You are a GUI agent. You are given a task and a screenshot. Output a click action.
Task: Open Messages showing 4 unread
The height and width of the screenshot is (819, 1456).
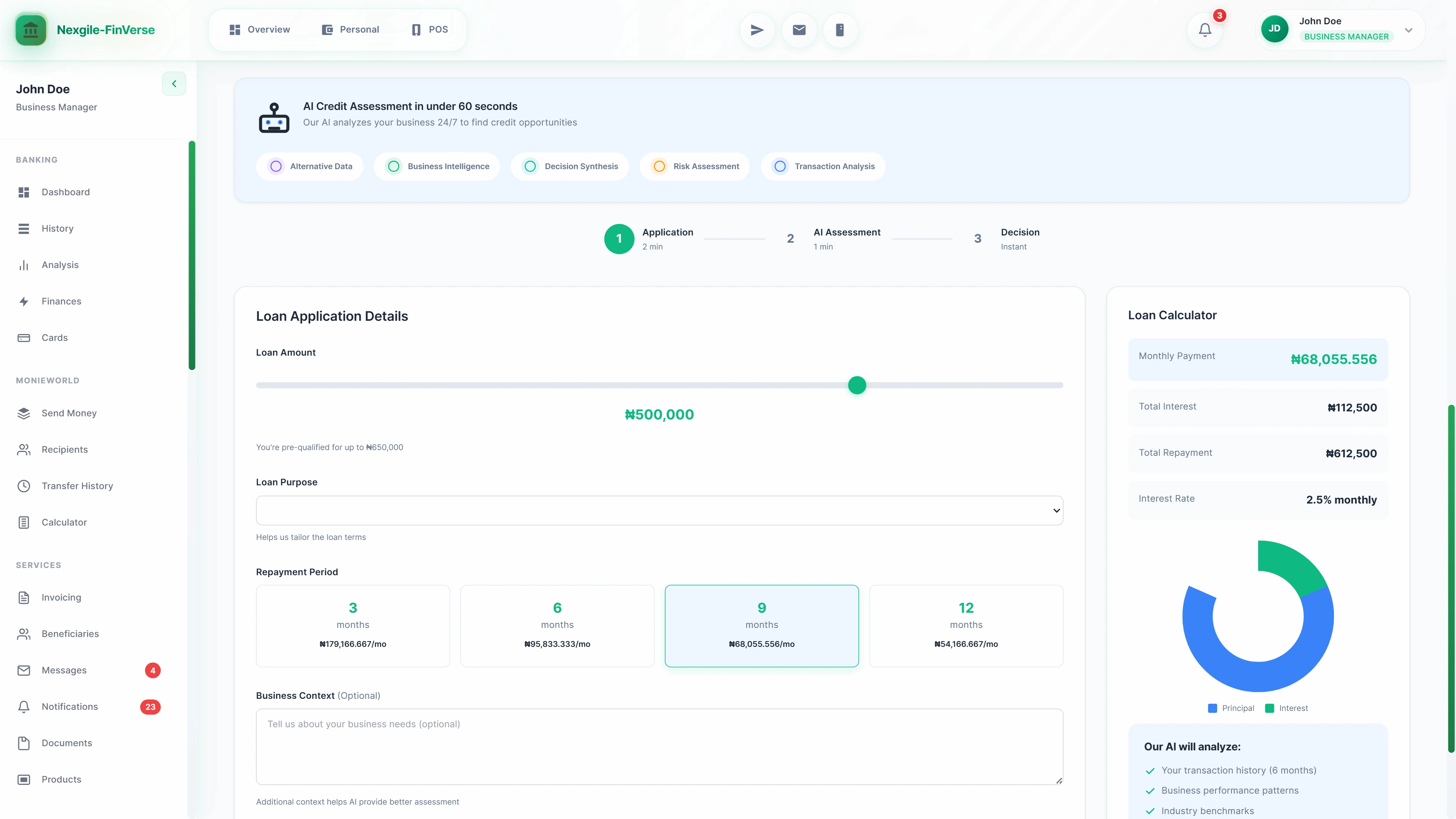64,670
